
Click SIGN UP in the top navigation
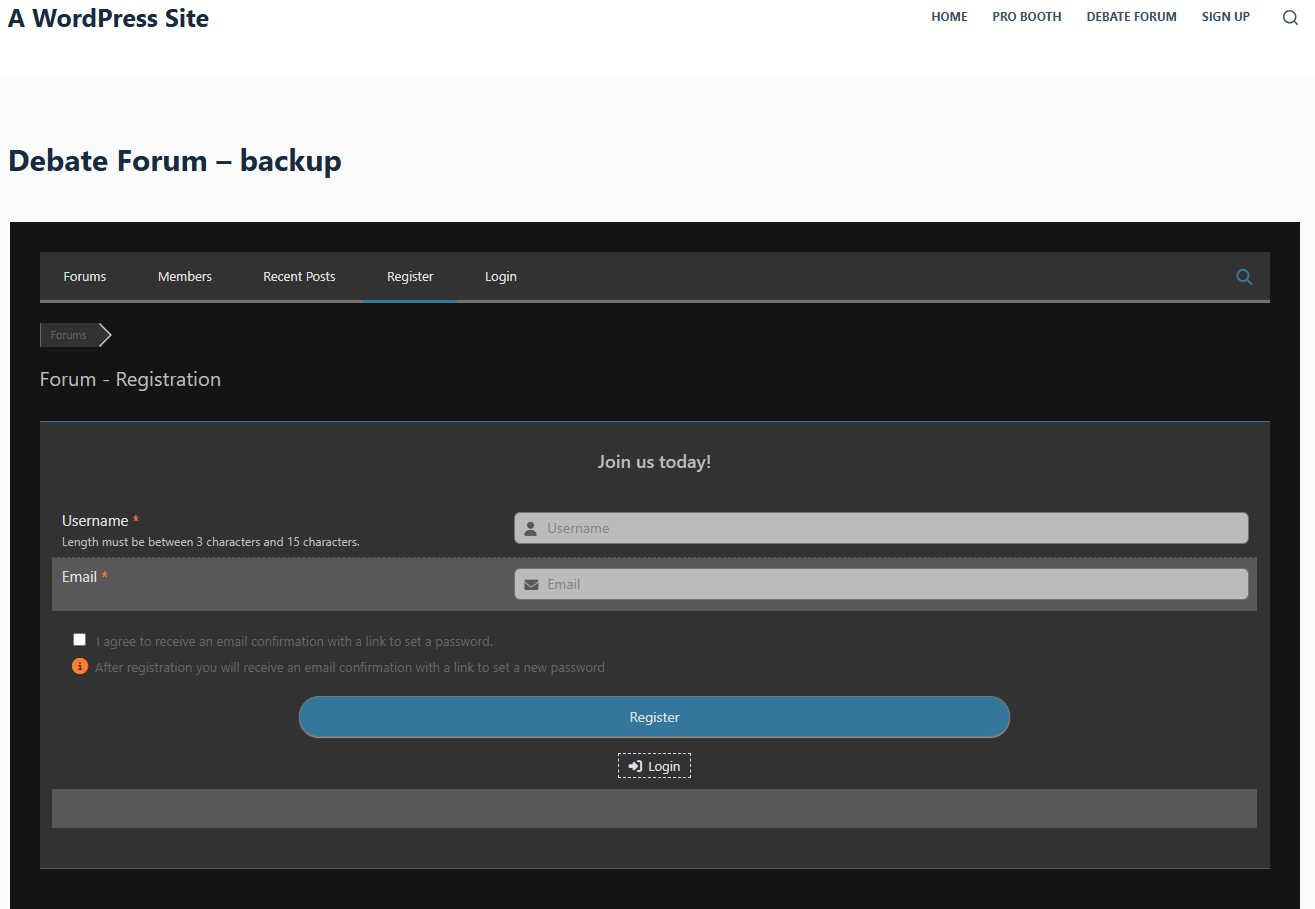point(1225,17)
